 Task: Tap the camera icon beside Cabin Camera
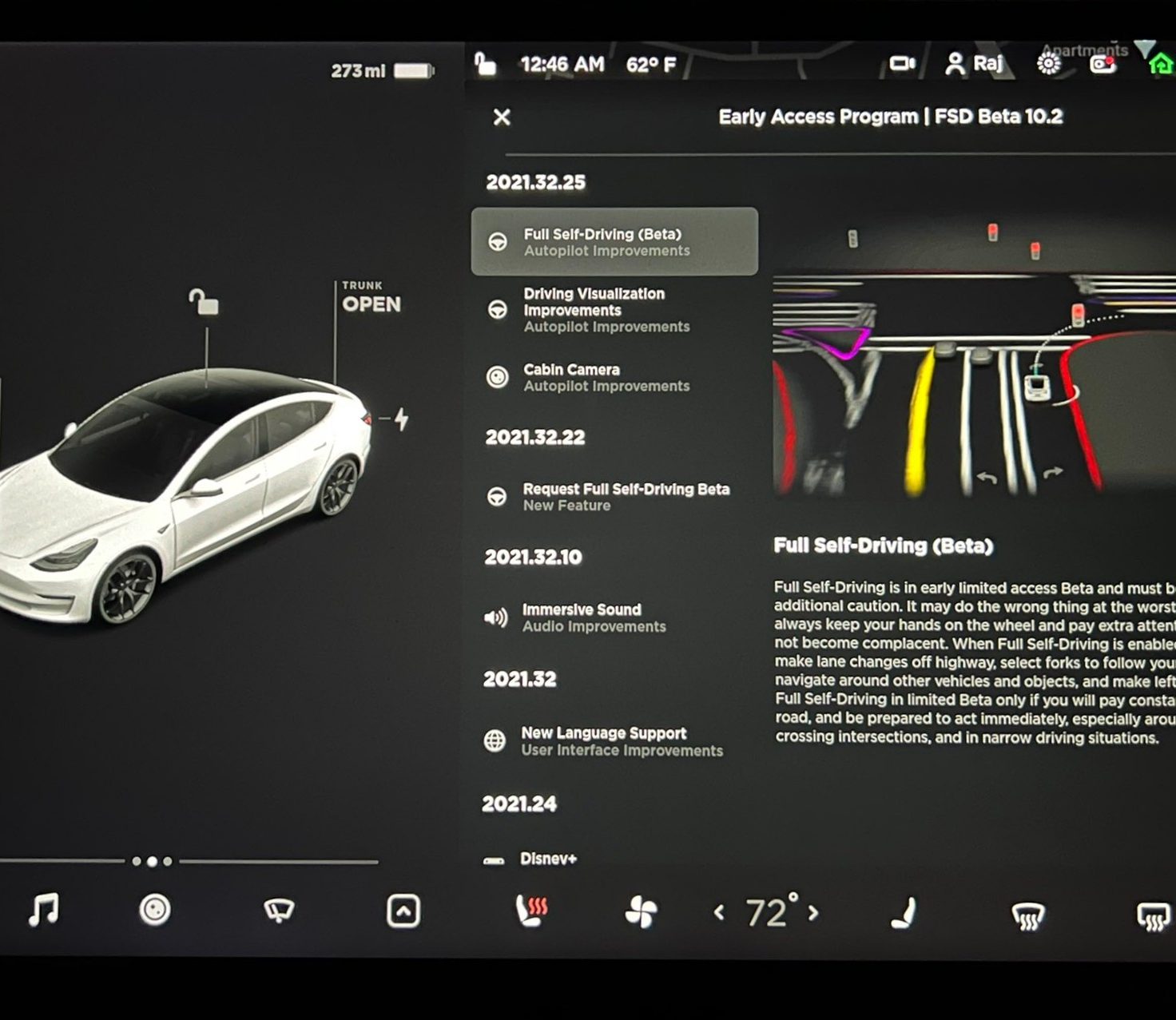pos(497,377)
